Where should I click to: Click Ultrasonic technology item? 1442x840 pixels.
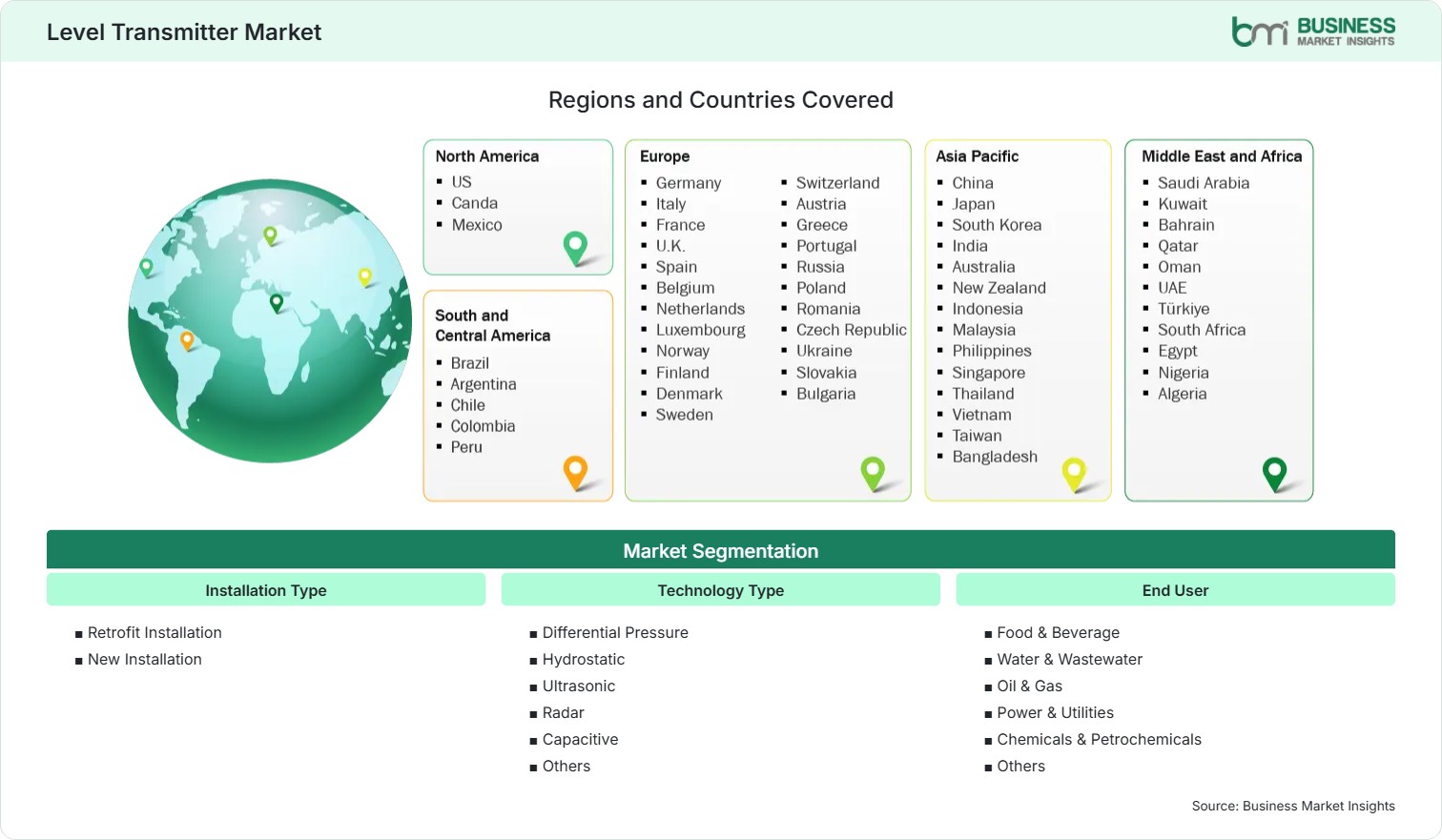(x=579, y=686)
